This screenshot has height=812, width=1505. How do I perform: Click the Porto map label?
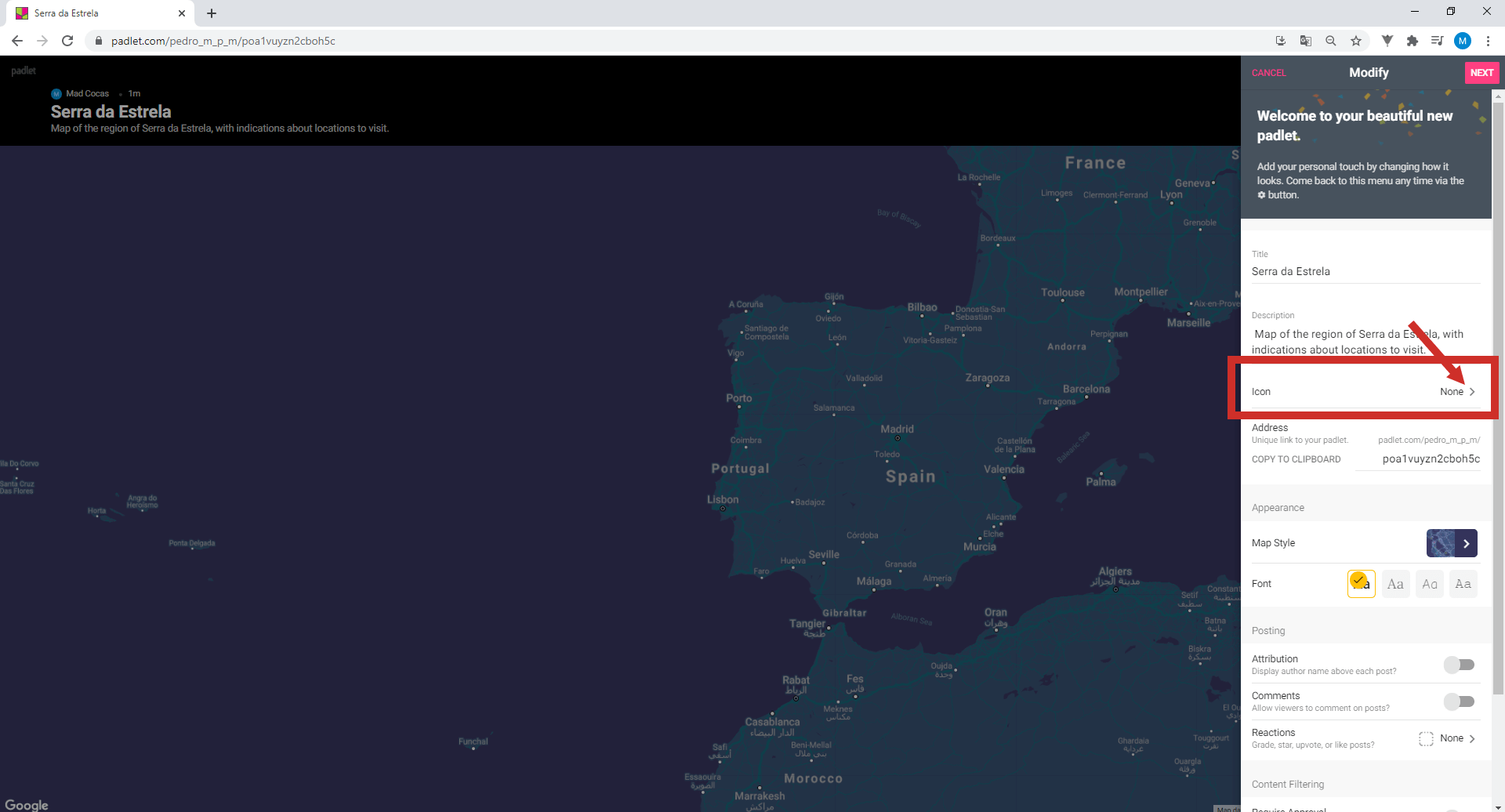pos(738,398)
